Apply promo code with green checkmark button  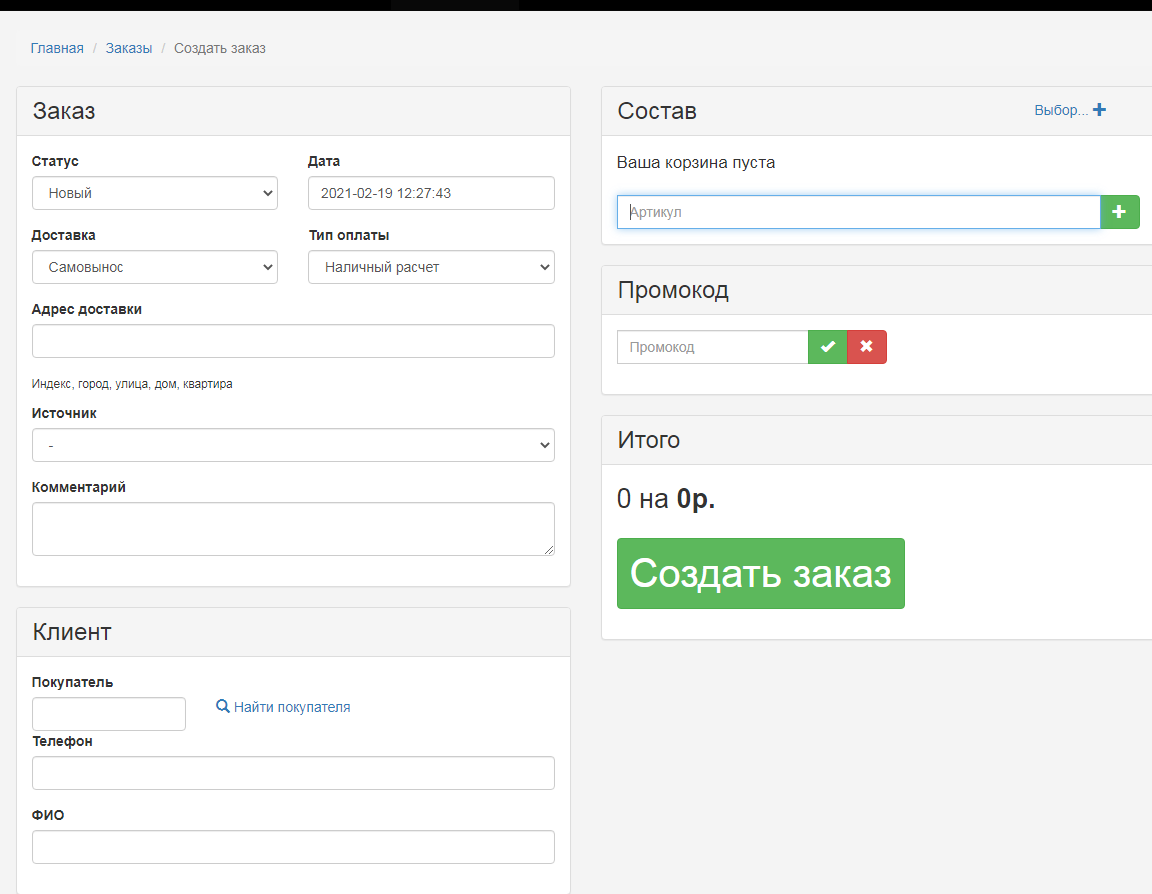(x=827, y=347)
